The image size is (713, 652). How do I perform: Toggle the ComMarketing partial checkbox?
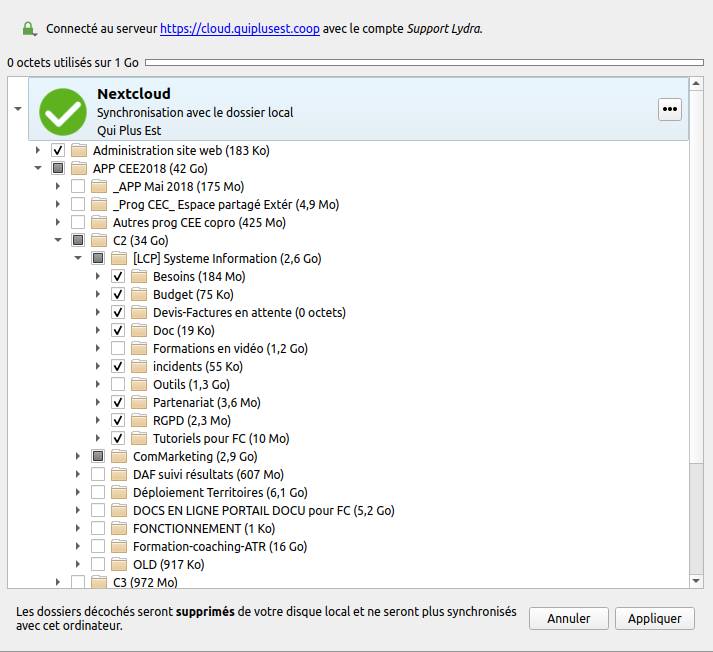[98, 456]
